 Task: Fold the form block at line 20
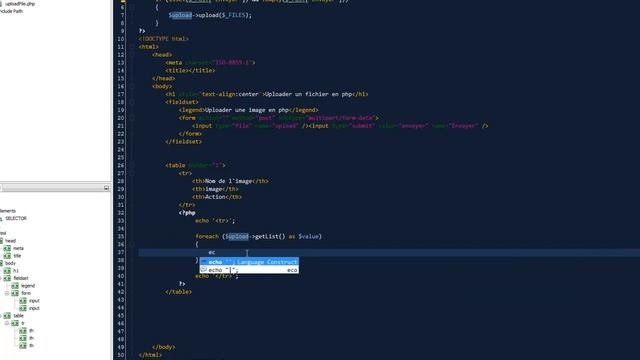(x=132, y=118)
